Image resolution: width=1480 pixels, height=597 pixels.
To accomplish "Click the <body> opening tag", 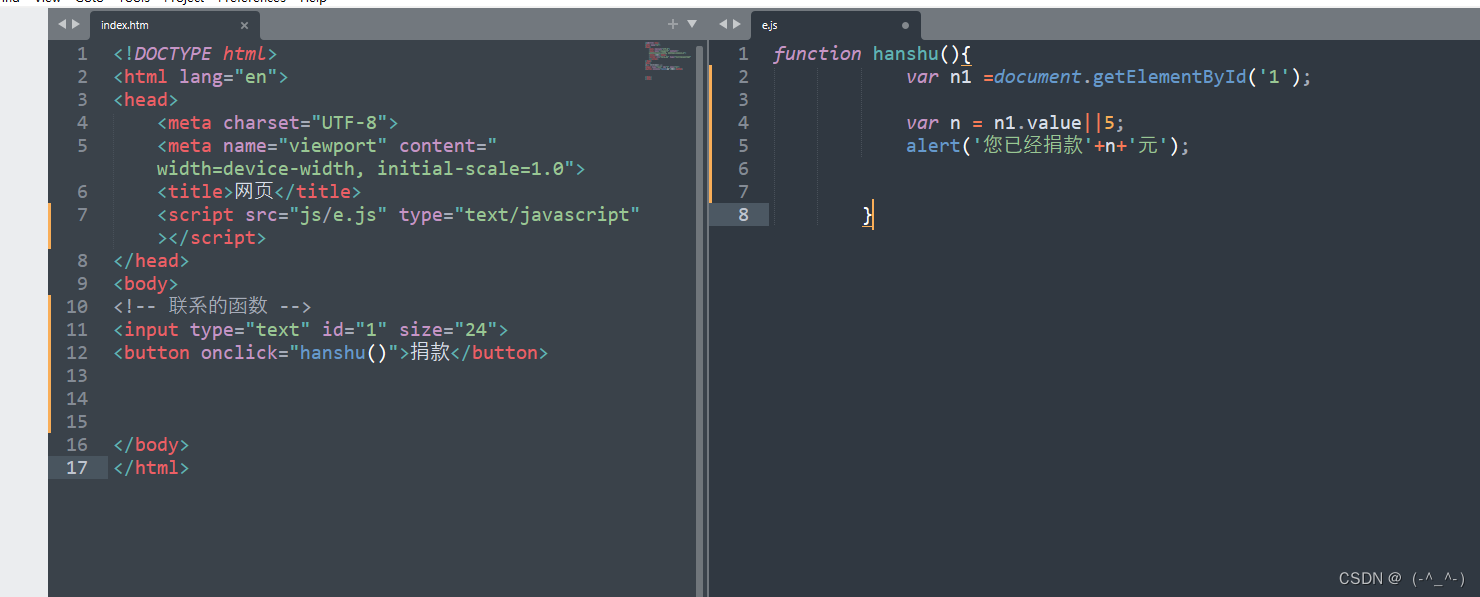I will click(x=146, y=284).
